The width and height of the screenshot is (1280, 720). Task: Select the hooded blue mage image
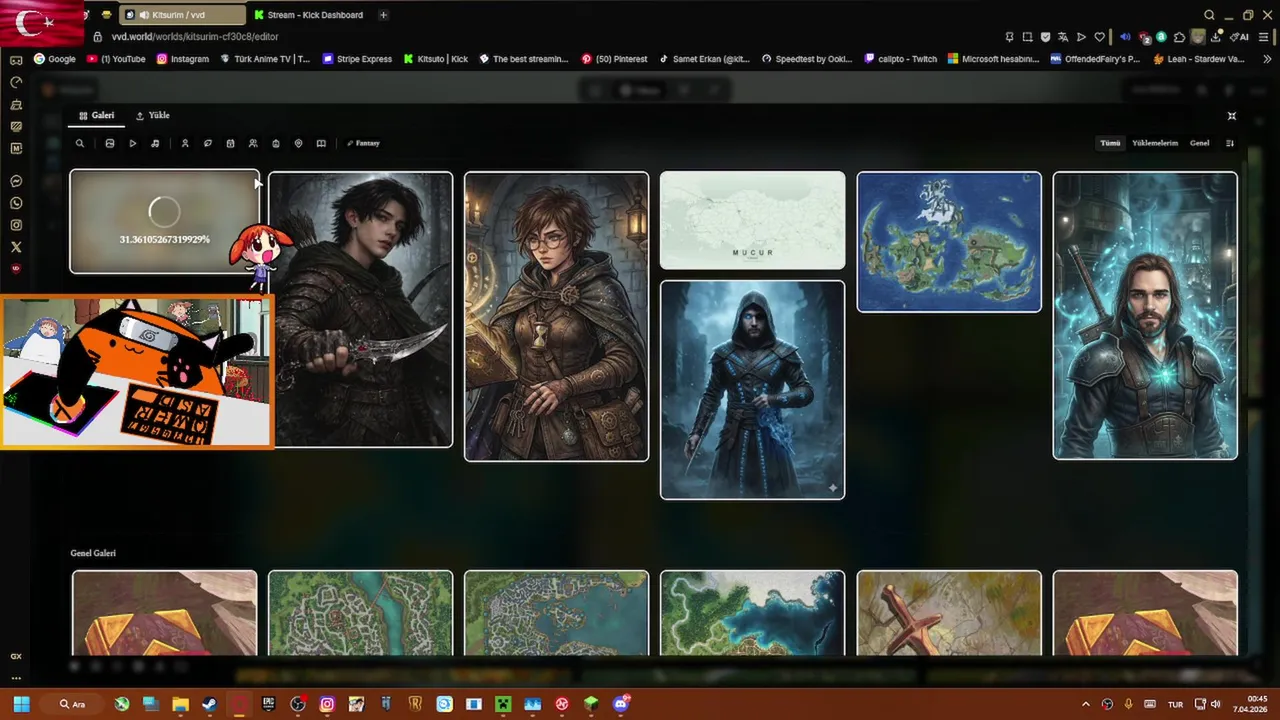pyautogui.click(x=752, y=389)
